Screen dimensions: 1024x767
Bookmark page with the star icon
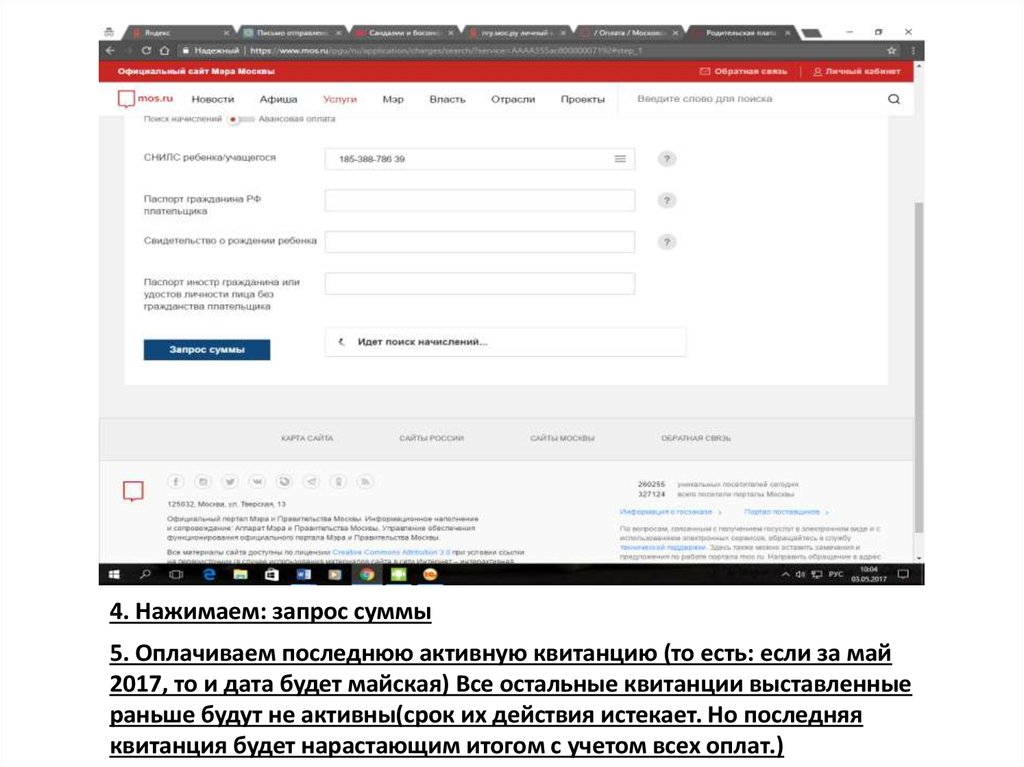(891, 50)
